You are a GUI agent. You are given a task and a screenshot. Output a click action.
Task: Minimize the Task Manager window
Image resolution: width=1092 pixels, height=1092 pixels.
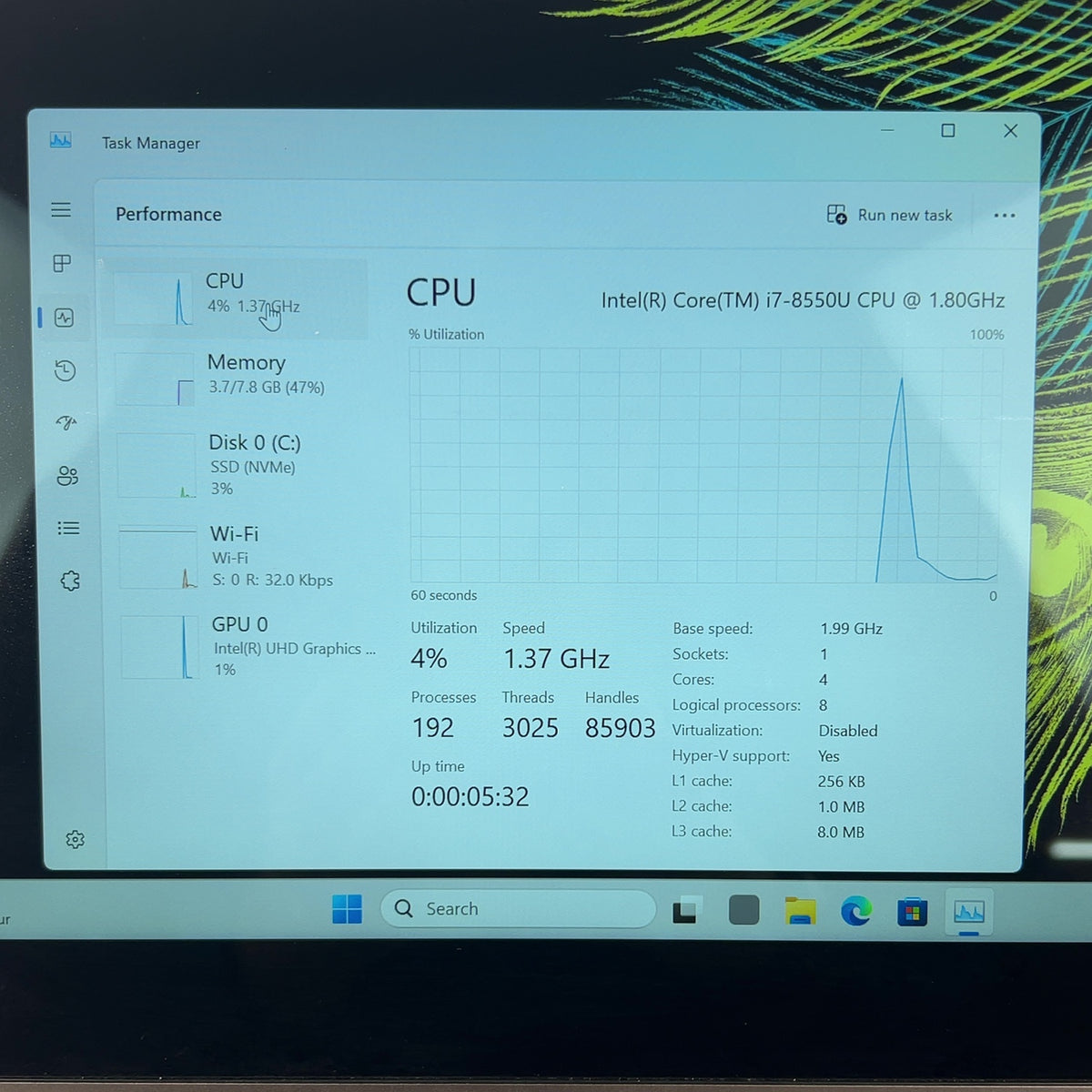887,130
